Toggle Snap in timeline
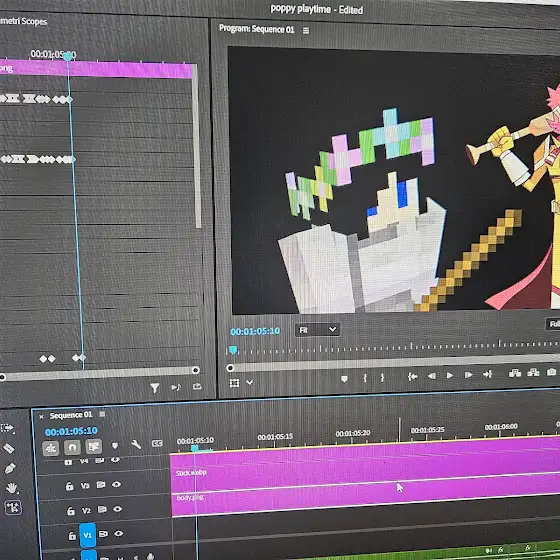This screenshot has height=560, width=560. click(x=72, y=447)
